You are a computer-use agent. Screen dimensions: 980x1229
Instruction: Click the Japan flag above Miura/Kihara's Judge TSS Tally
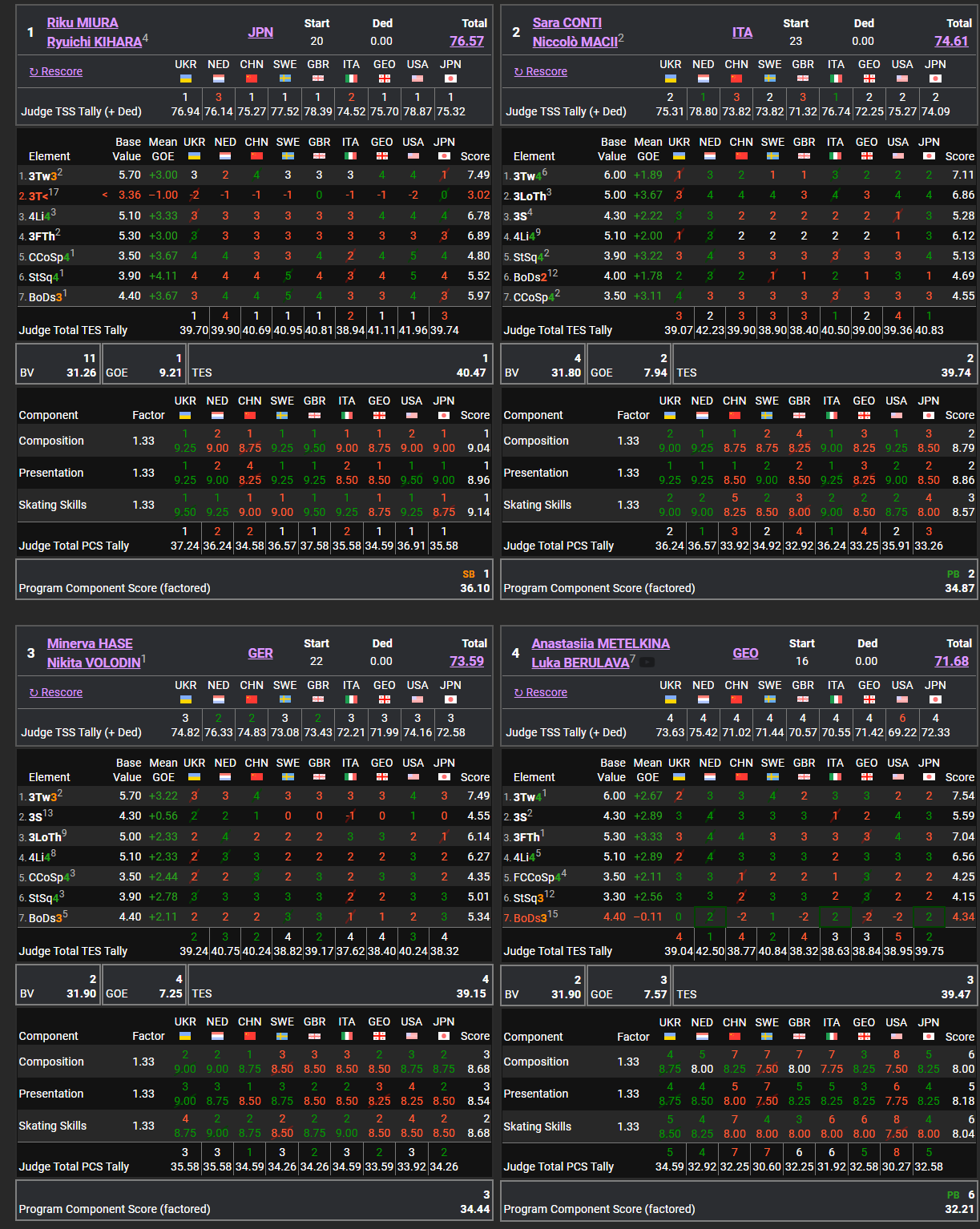tap(450, 79)
